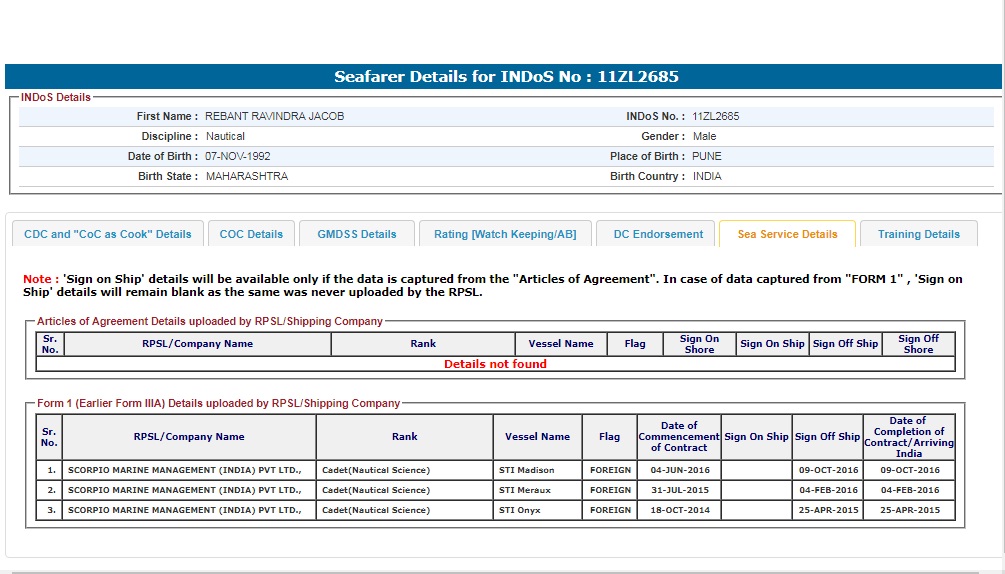Select the Date of Birth value 07-NOV-1992

pos(238,156)
